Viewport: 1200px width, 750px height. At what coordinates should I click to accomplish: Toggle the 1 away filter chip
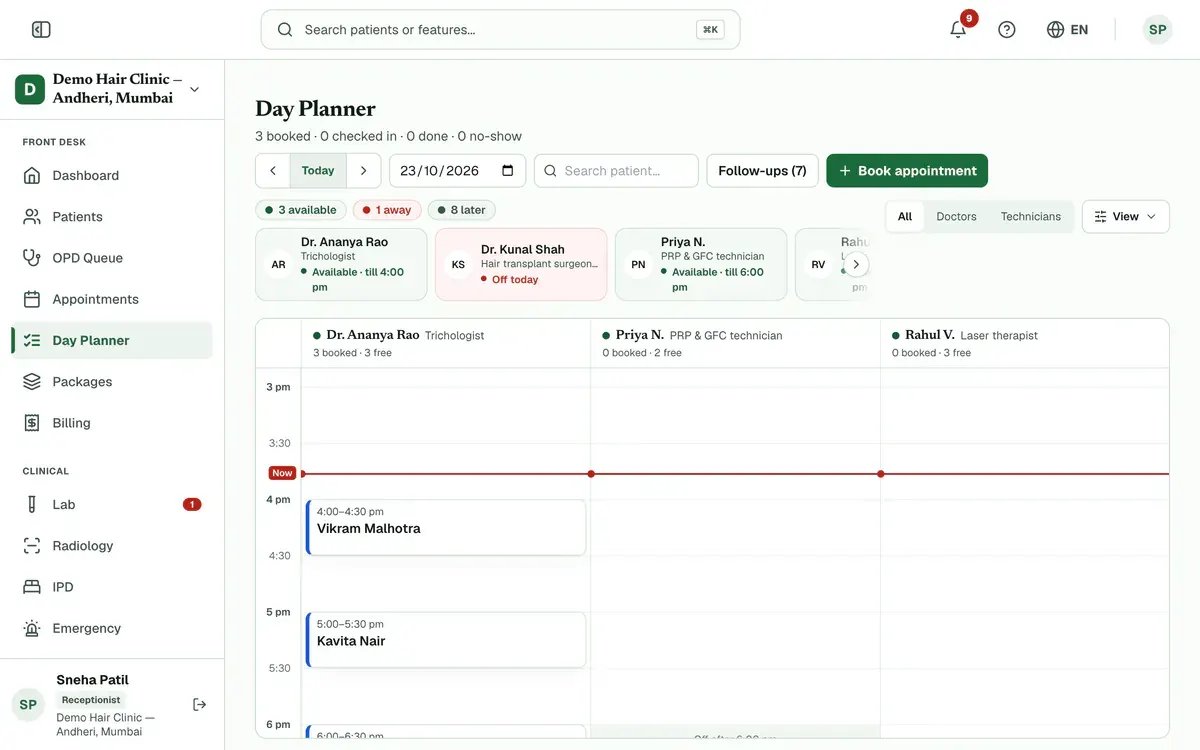point(387,210)
